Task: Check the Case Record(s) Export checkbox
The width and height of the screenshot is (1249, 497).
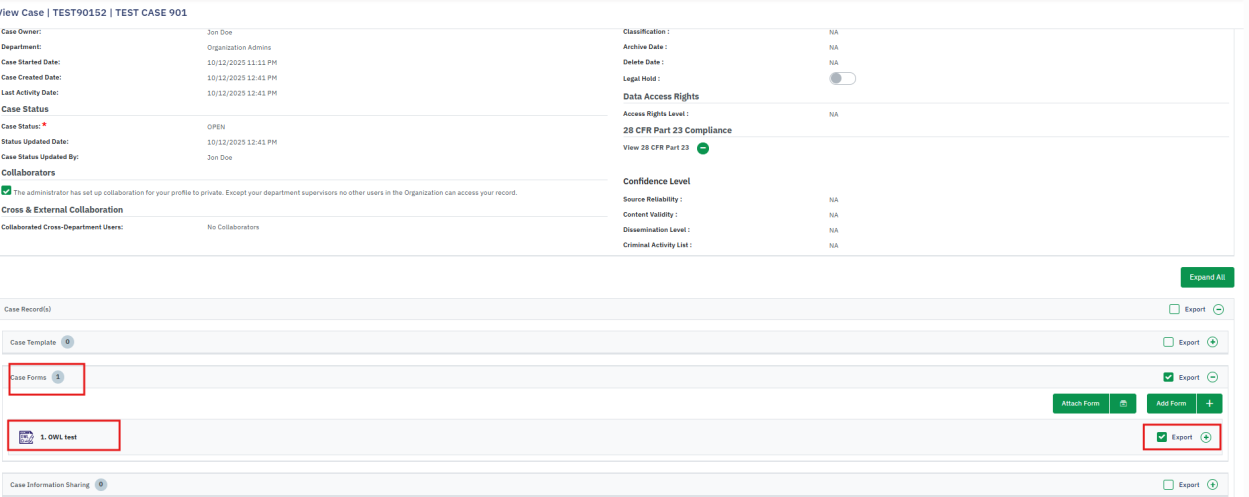Action: tap(1174, 309)
